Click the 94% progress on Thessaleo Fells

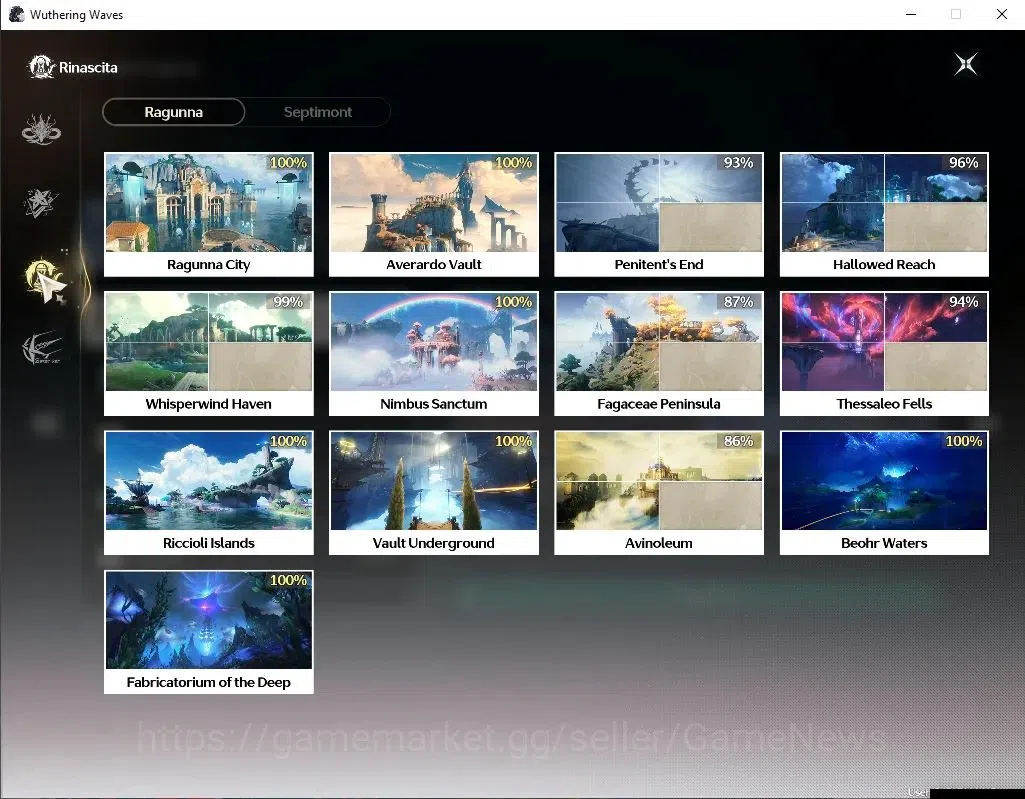964,301
